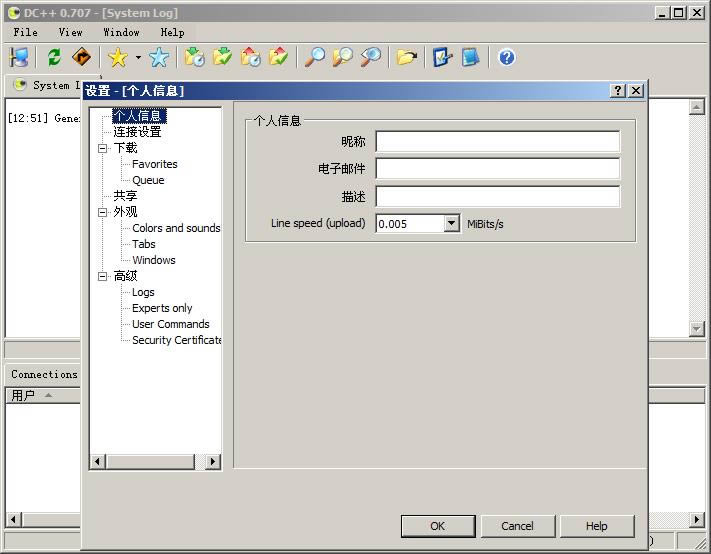This screenshot has height=554, width=711.
Task: Open dropdown arrow beside yellow star
Action: [138, 58]
